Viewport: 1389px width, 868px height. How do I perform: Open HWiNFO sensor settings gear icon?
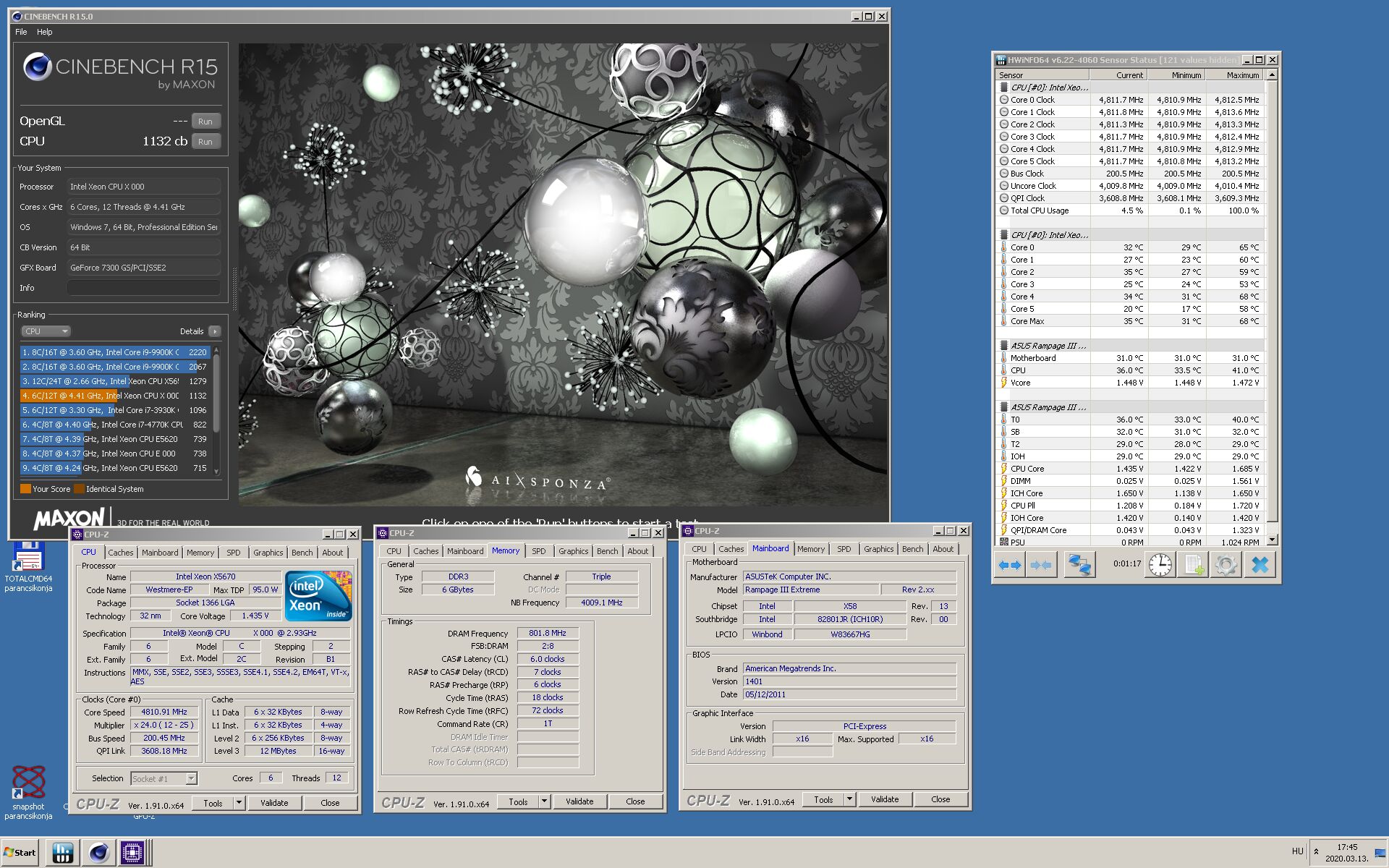pos(1226,565)
